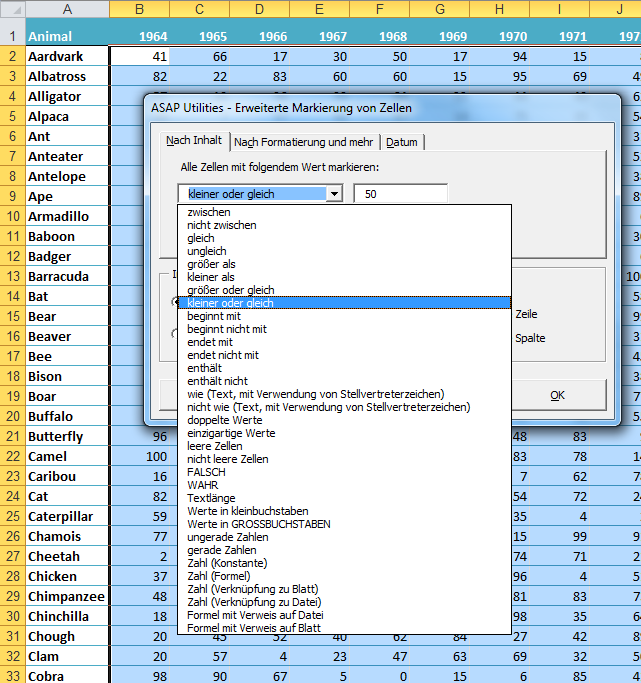Click the 'Clam' cell
The height and width of the screenshot is (683, 641).
coord(67,656)
